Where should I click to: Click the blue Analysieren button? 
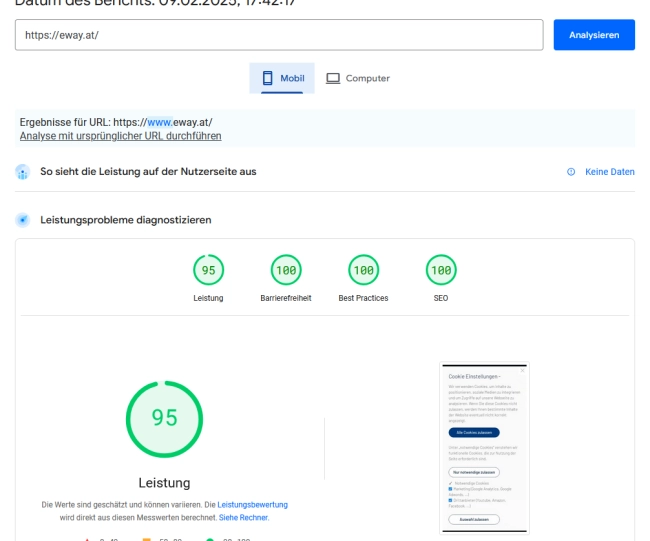pyautogui.click(x=594, y=34)
